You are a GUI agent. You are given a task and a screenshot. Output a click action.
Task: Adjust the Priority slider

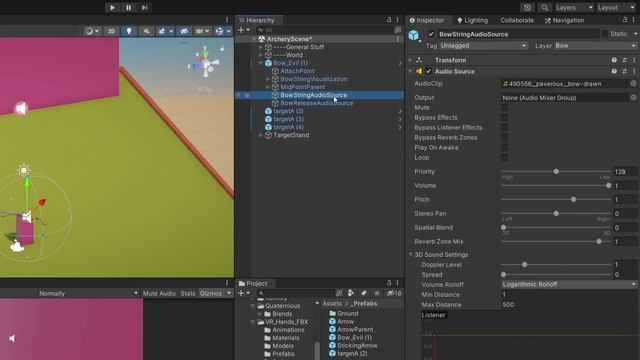(x=556, y=171)
